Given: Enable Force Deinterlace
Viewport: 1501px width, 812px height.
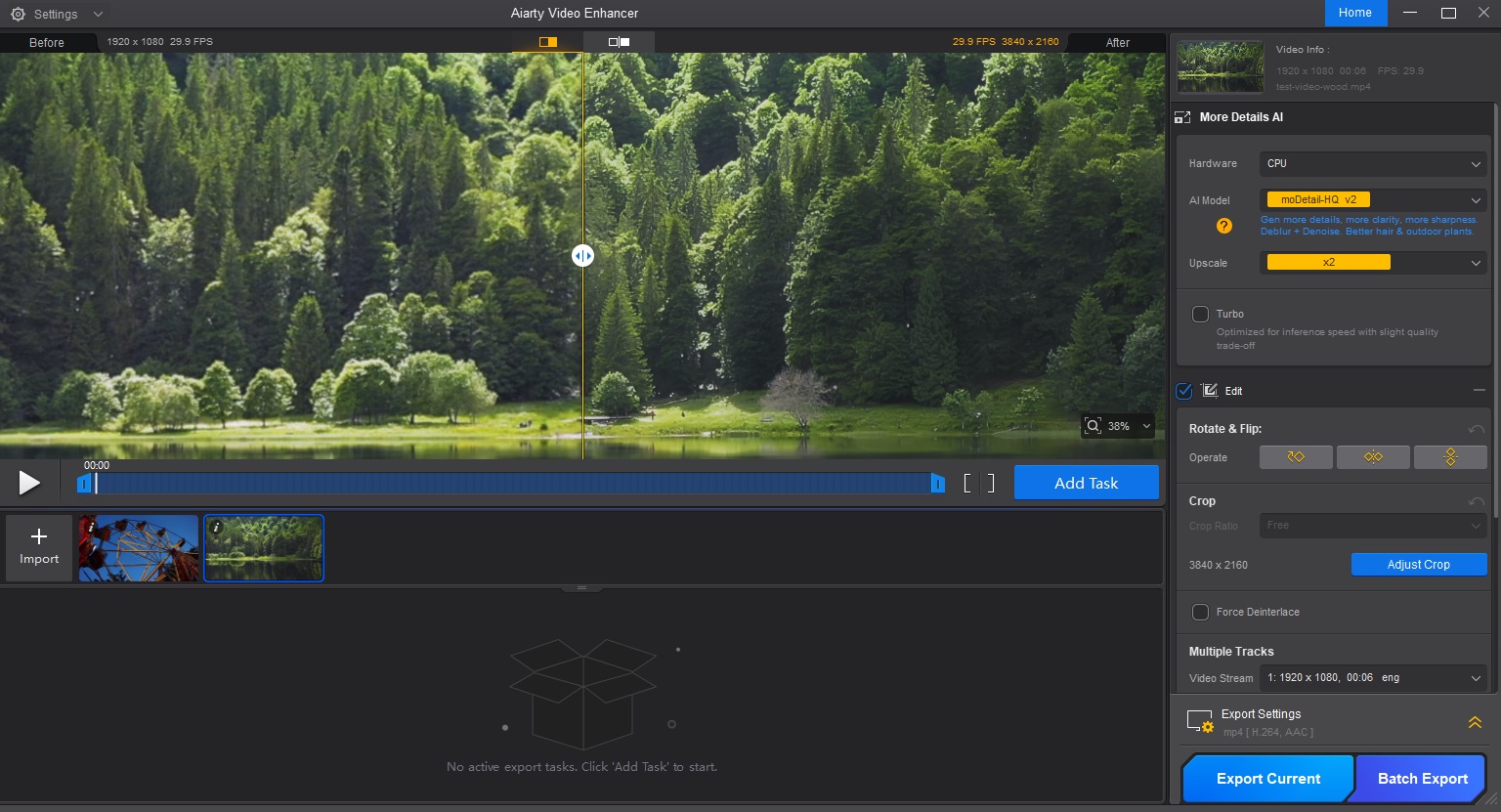Looking at the screenshot, I should pos(1200,612).
